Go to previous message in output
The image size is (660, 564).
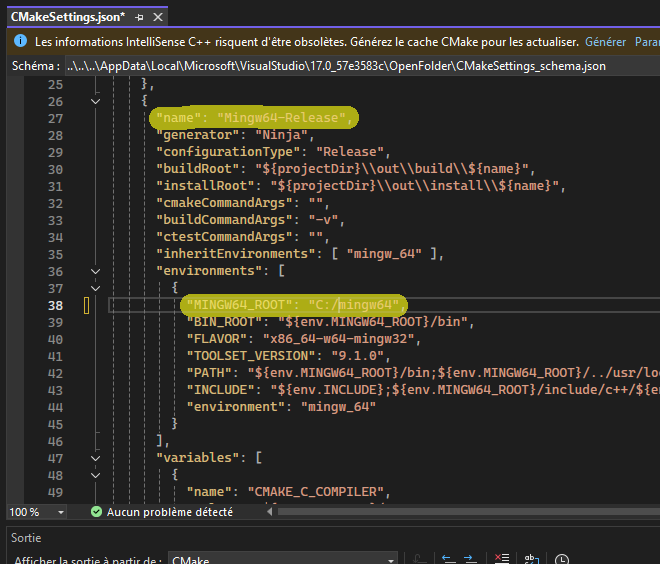pyautogui.click(x=446, y=559)
